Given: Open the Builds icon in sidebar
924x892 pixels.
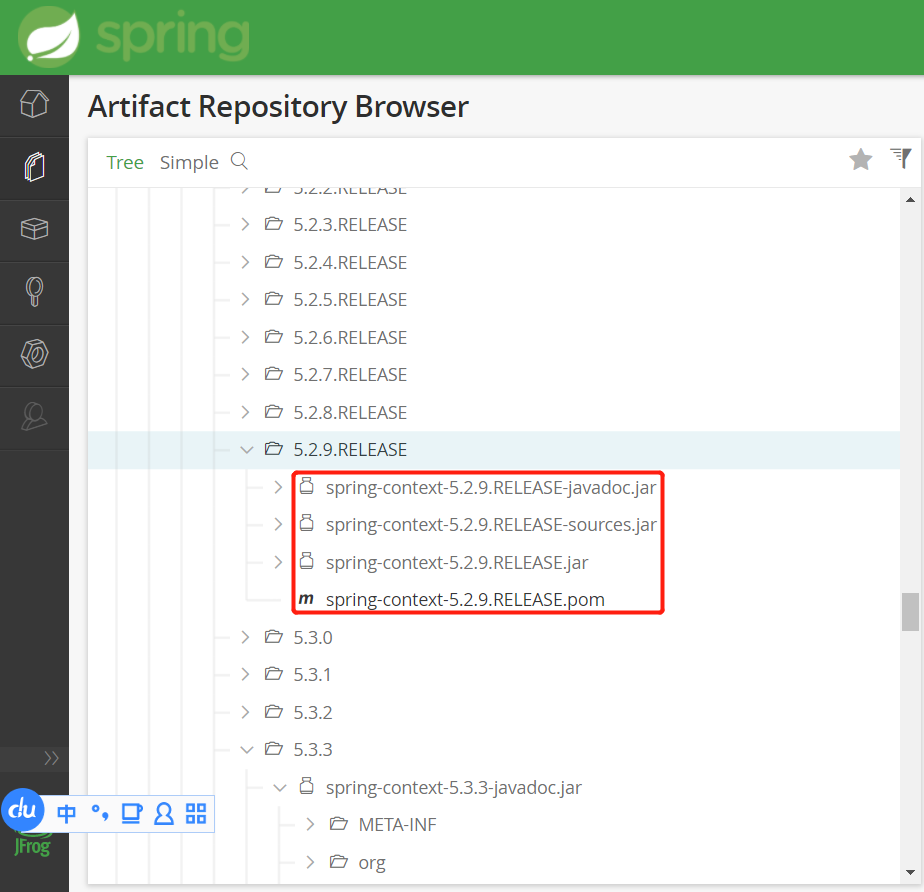Looking at the screenshot, I should [x=34, y=292].
